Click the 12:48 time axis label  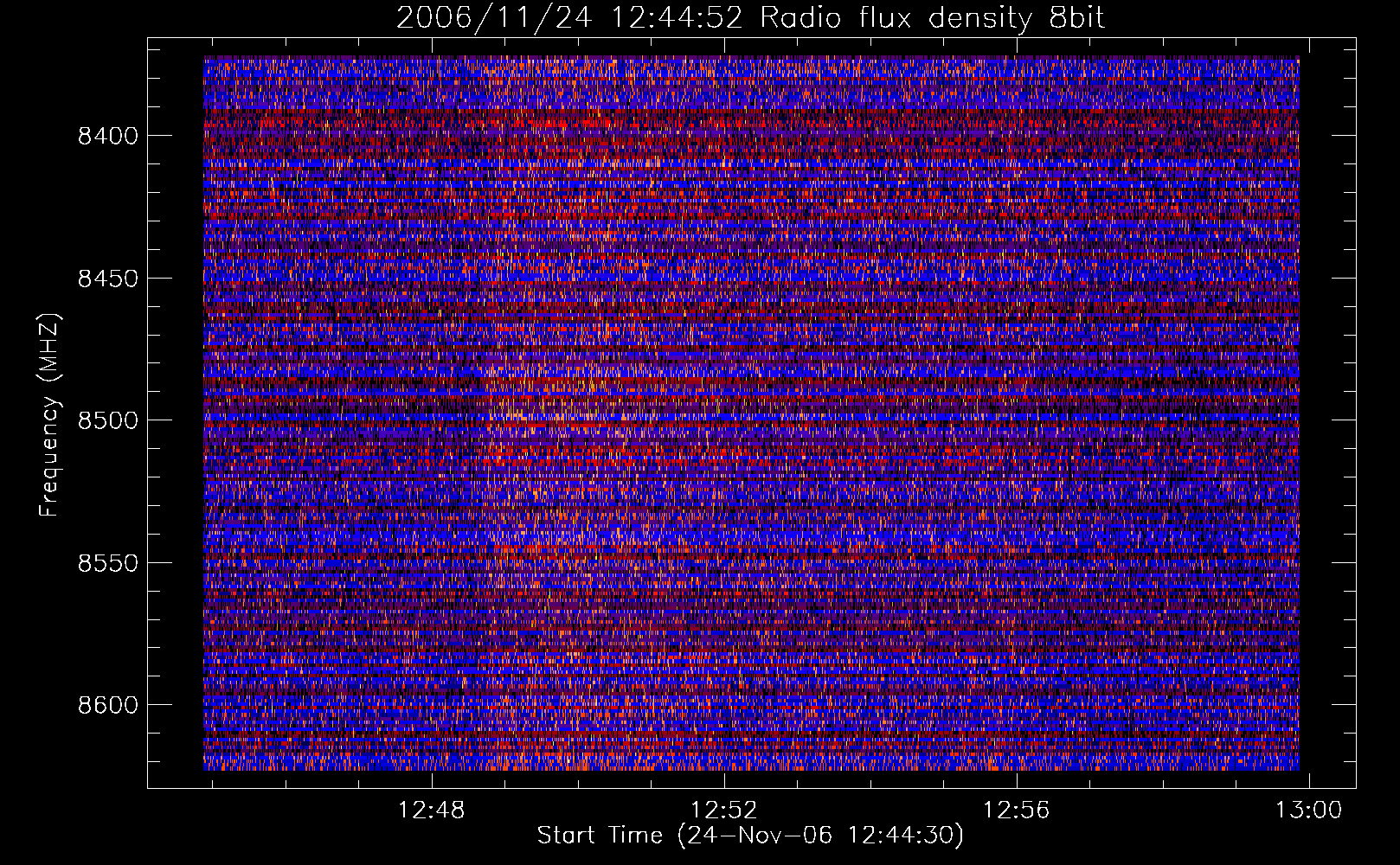point(431,811)
